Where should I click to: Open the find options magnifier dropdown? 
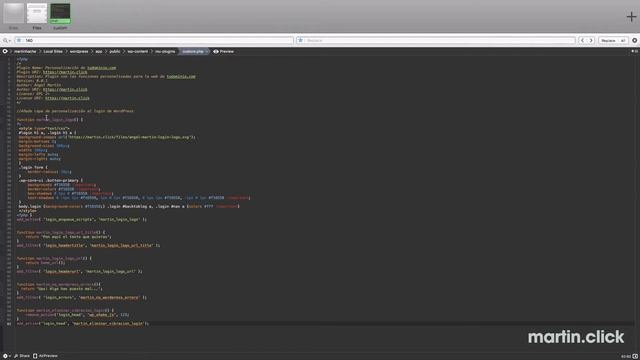[x=6, y=40]
